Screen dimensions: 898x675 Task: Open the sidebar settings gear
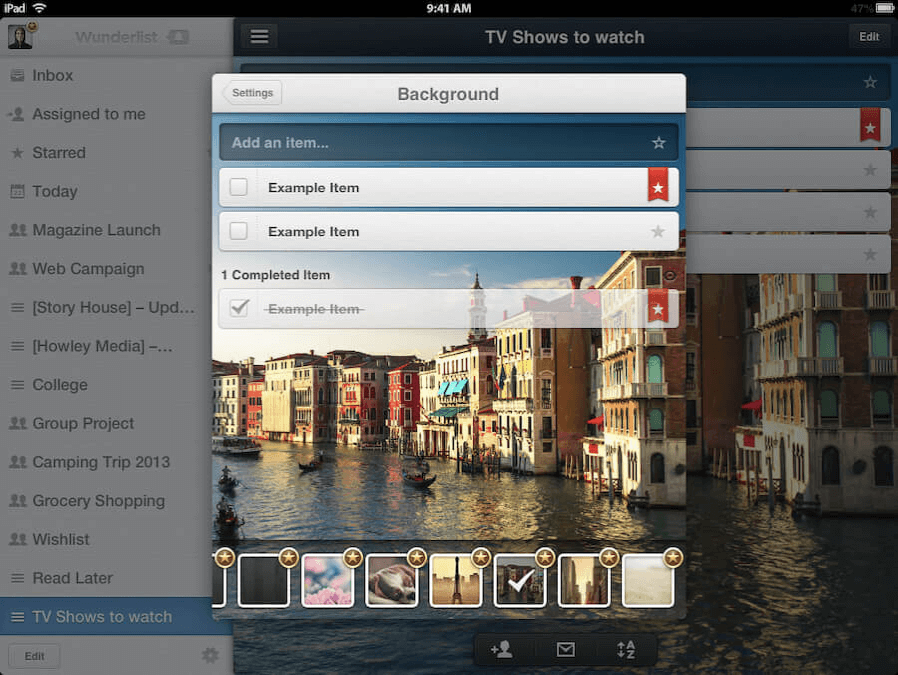[211, 655]
